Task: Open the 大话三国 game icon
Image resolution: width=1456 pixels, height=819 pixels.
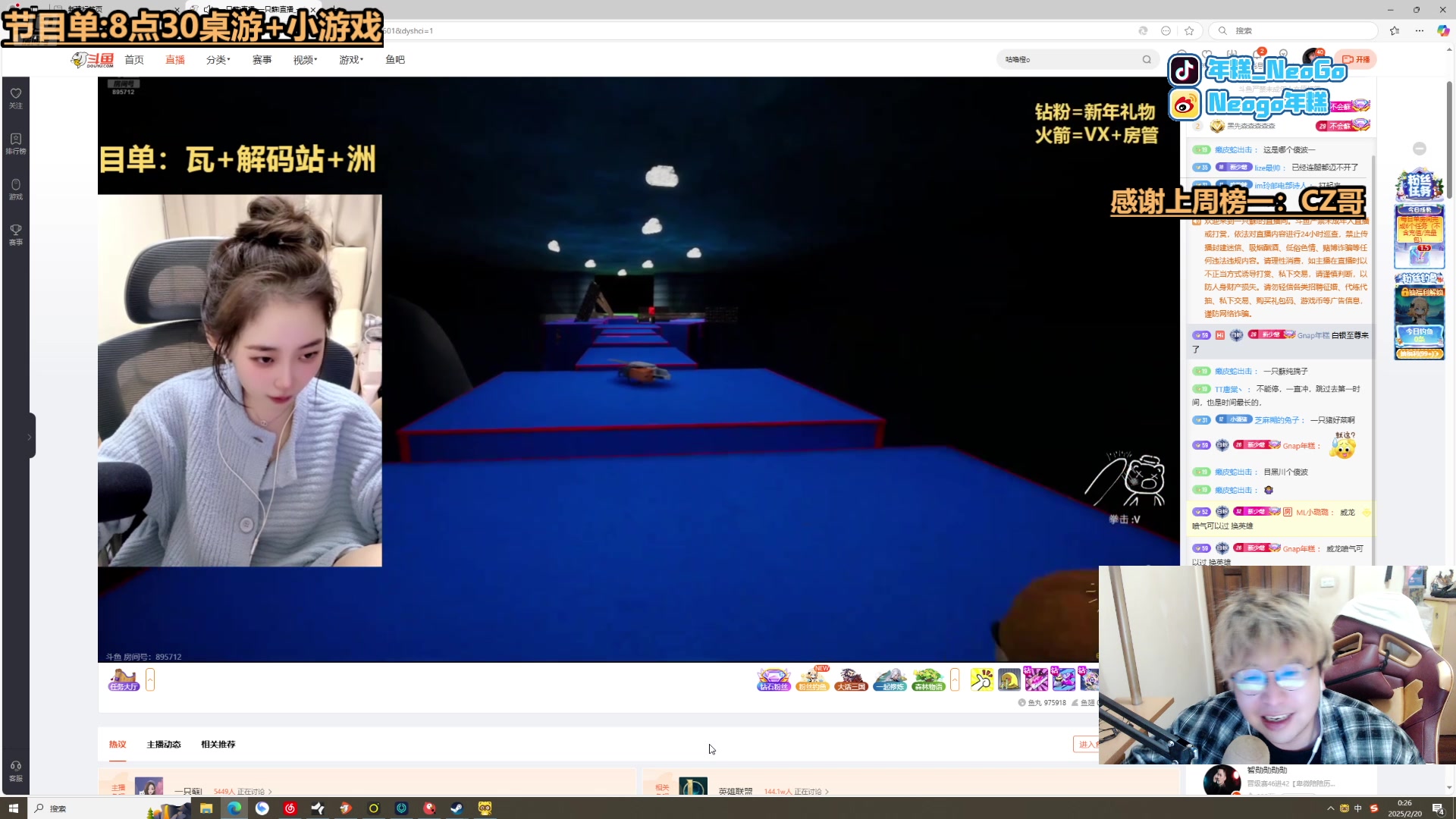Action: pyautogui.click(x=851, y=679)
